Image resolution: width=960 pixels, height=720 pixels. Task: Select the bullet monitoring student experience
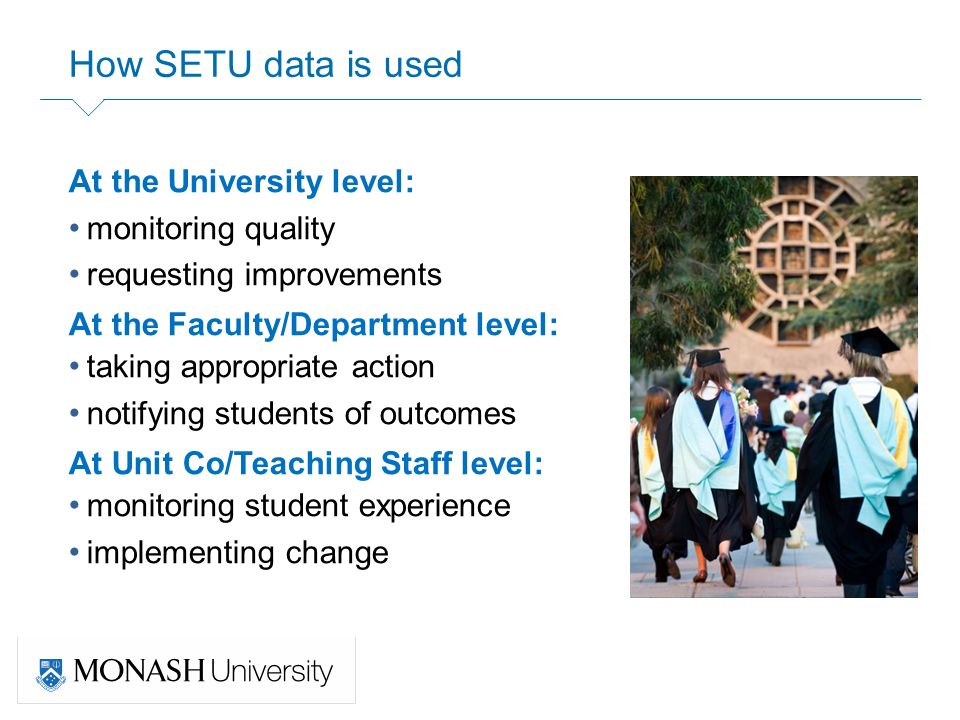point(298,507)
